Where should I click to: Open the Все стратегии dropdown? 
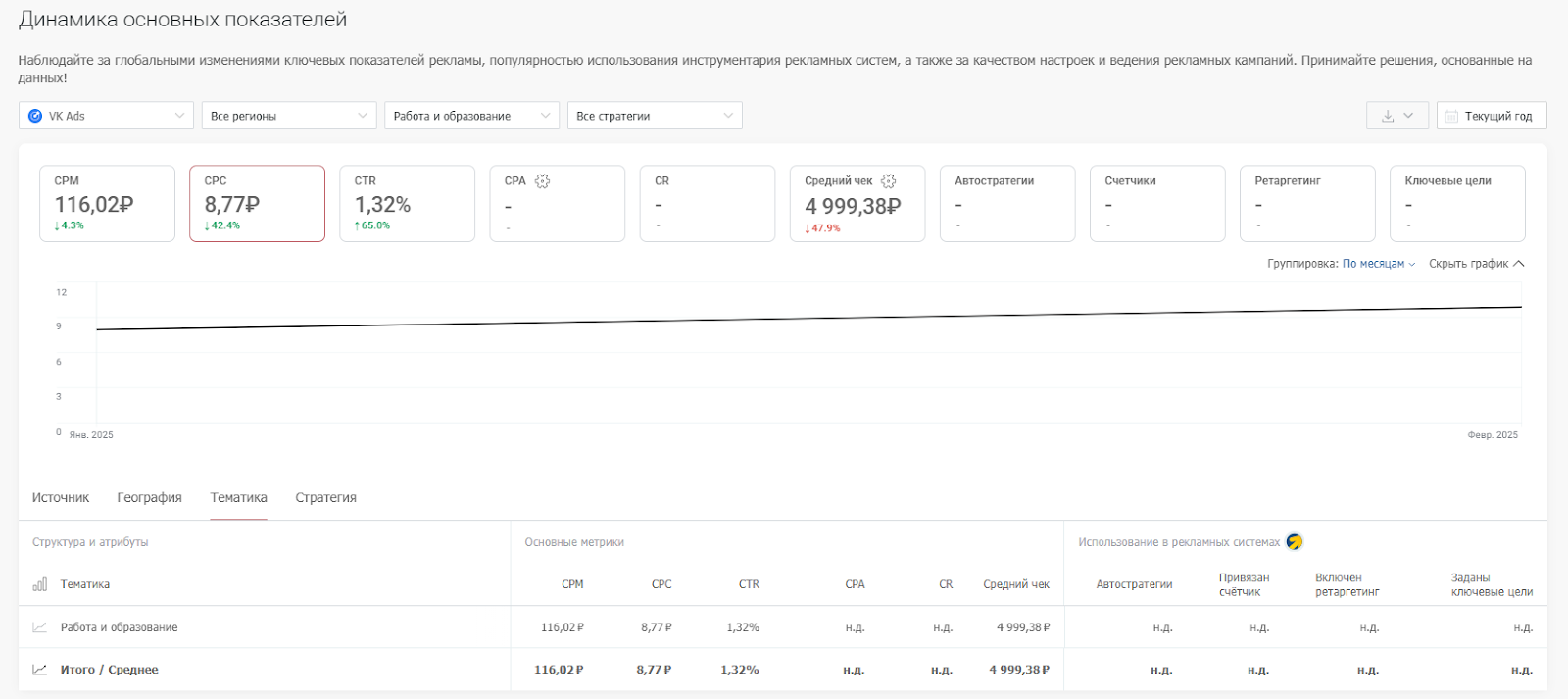pyautogui.click(x=654, y=116)
